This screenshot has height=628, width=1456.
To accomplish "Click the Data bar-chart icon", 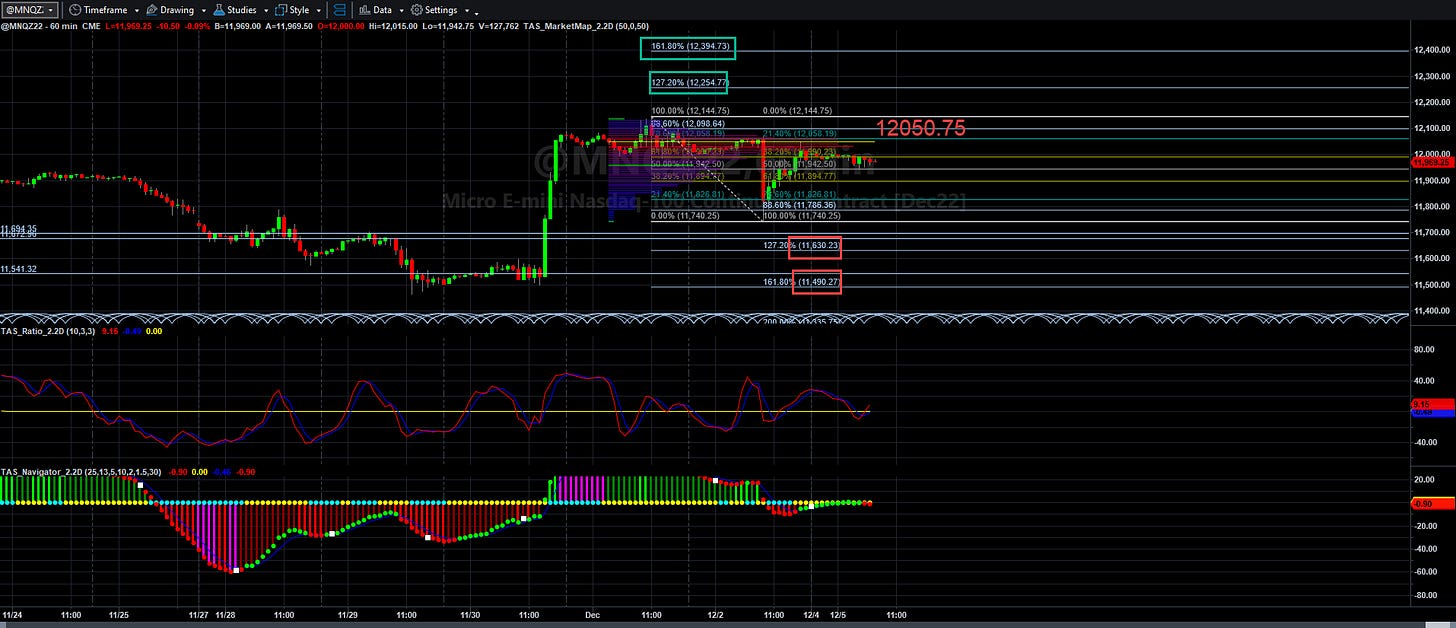I will tap(364, 10).
